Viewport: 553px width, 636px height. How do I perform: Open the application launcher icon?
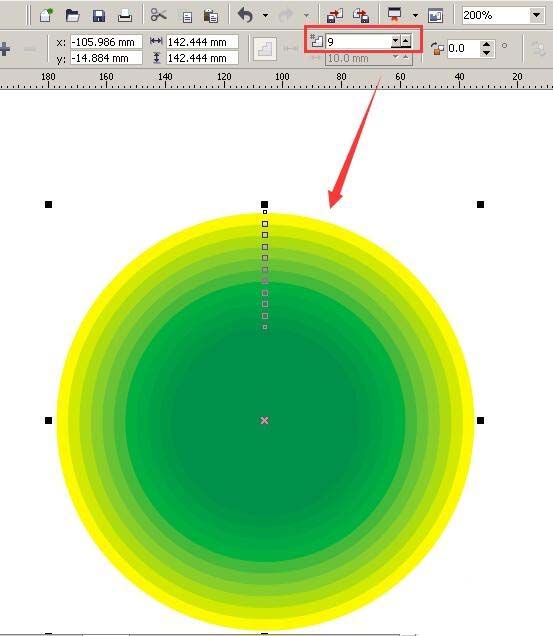coord(394,15)
